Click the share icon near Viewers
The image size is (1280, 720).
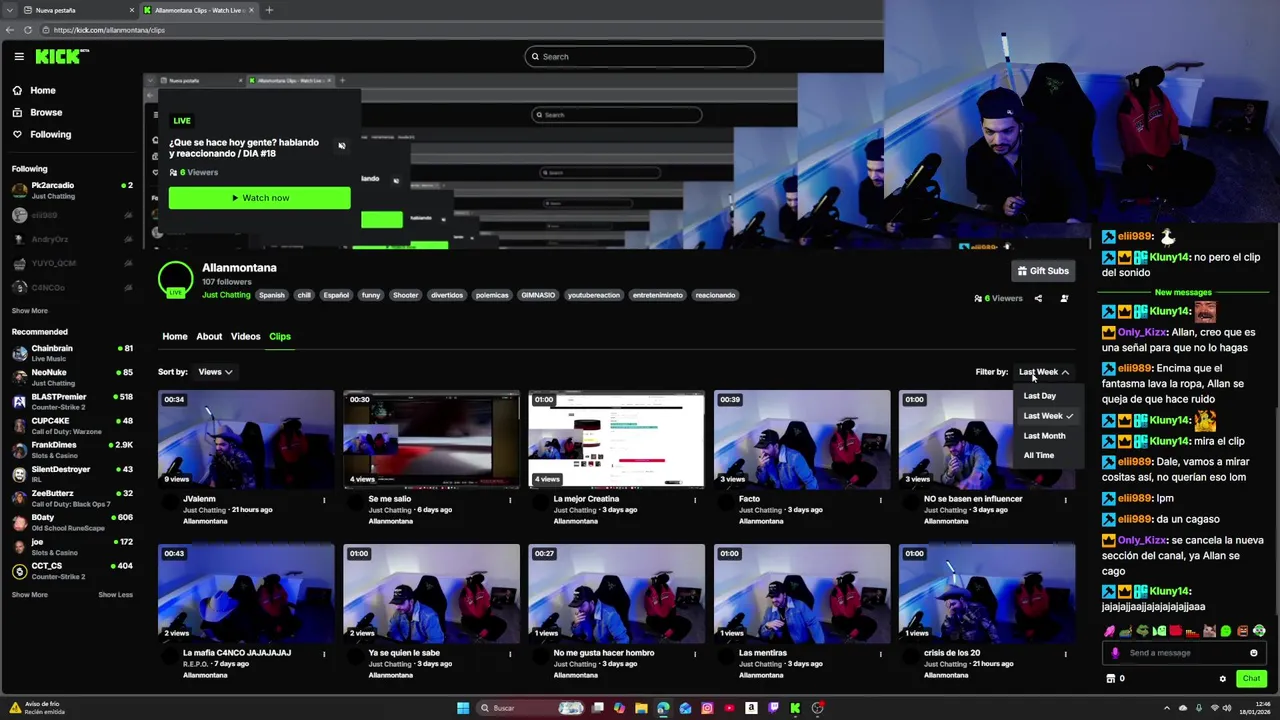click(1038, 298)
